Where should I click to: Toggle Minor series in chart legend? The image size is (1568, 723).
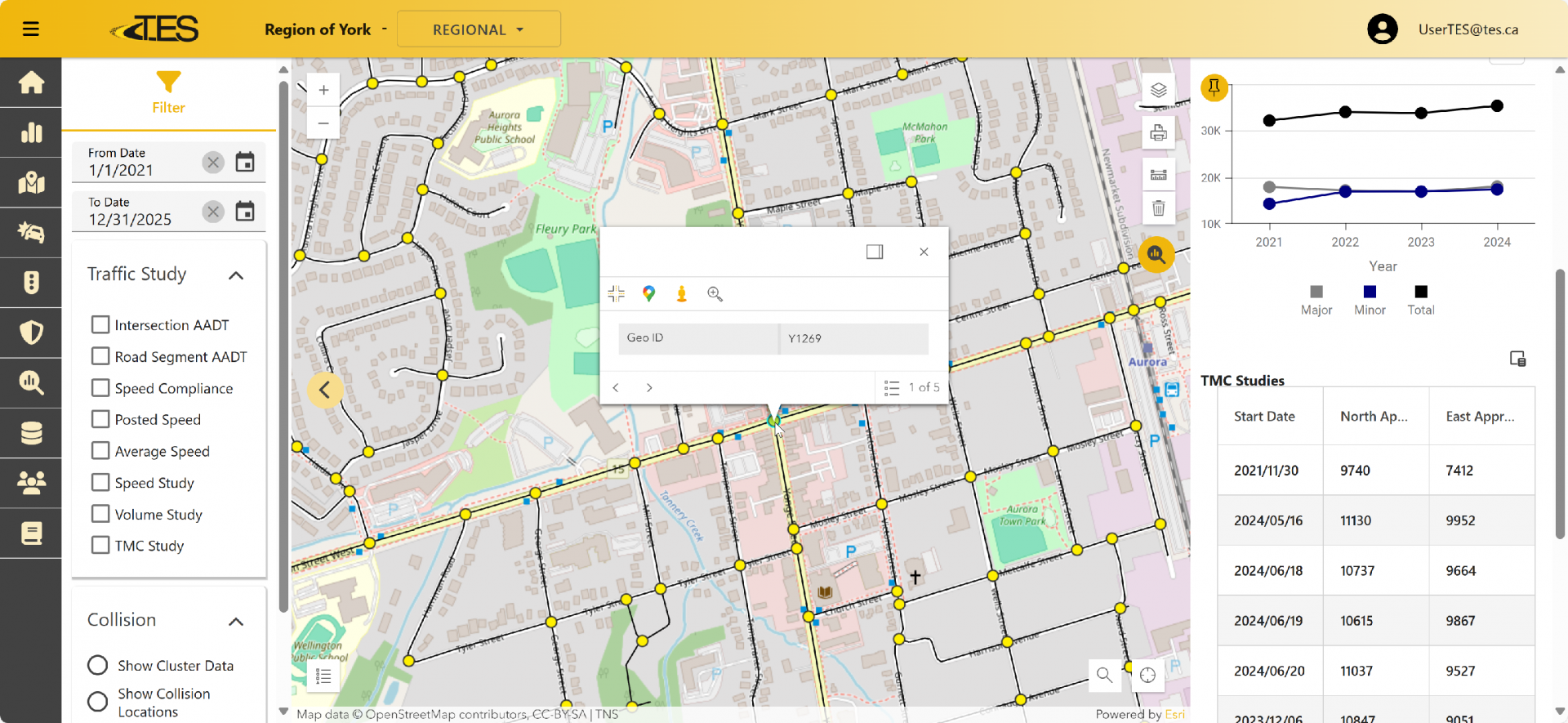[x=1370, y=300]
